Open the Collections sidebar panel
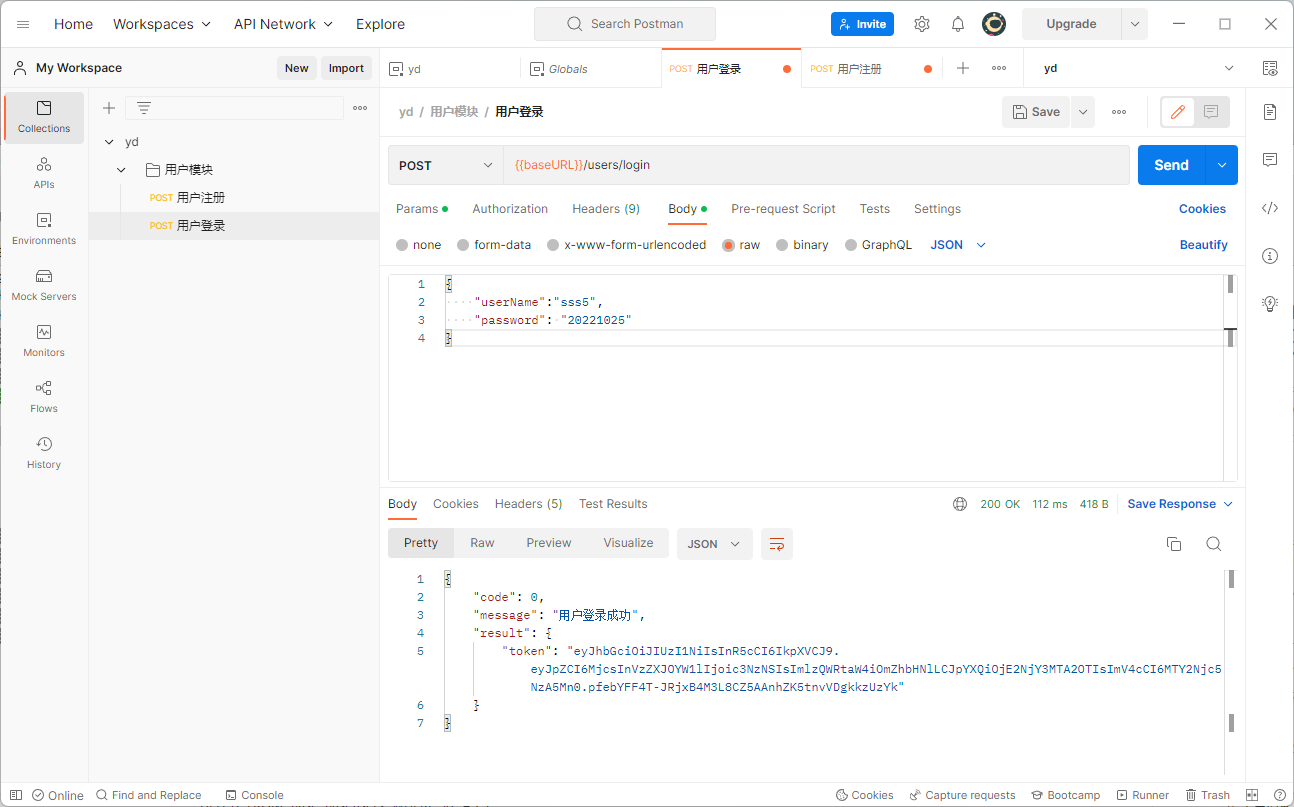Screen dimensions: 1294x807 pos(44,117)
